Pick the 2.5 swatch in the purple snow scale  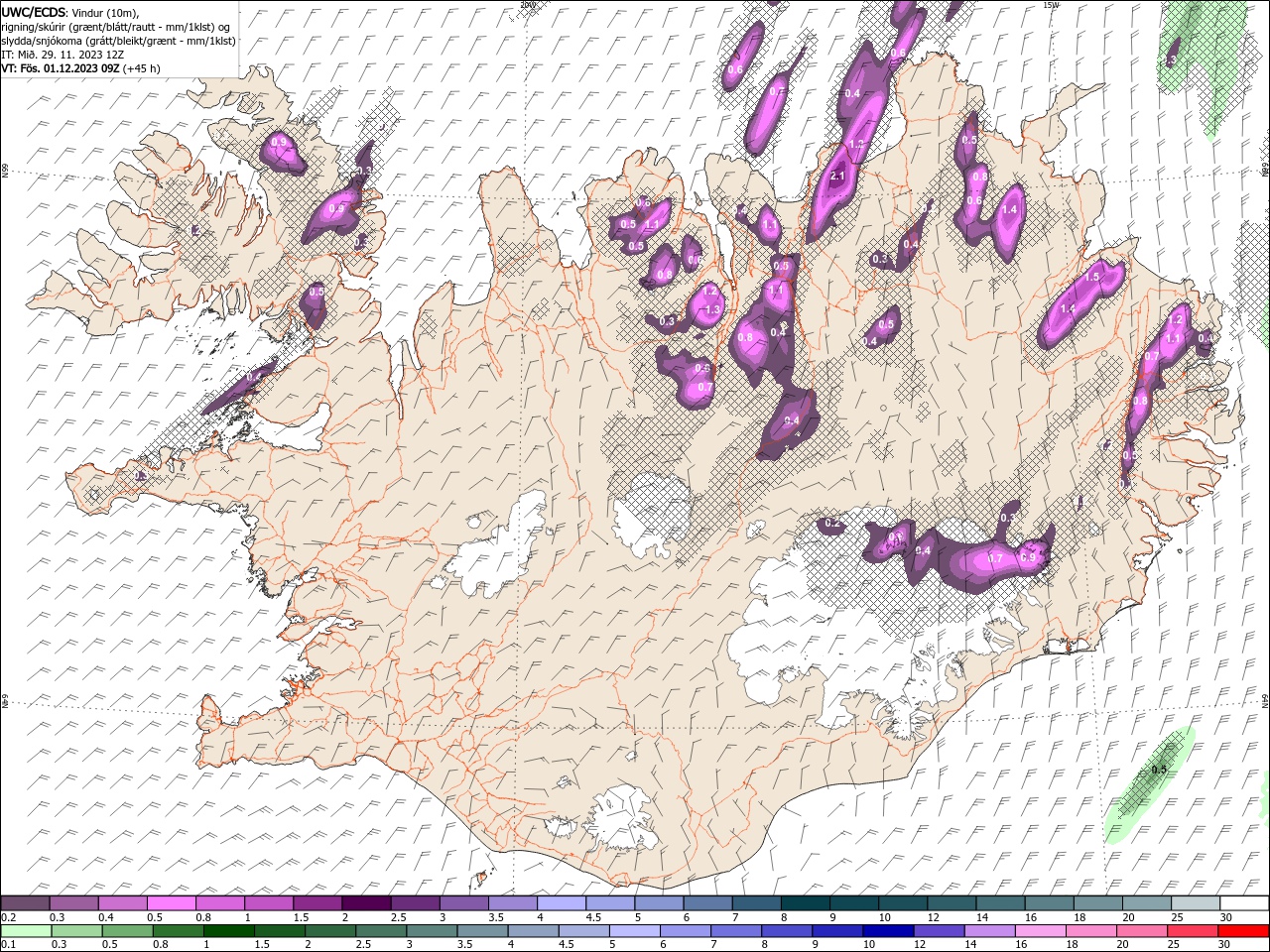[416, 902]
